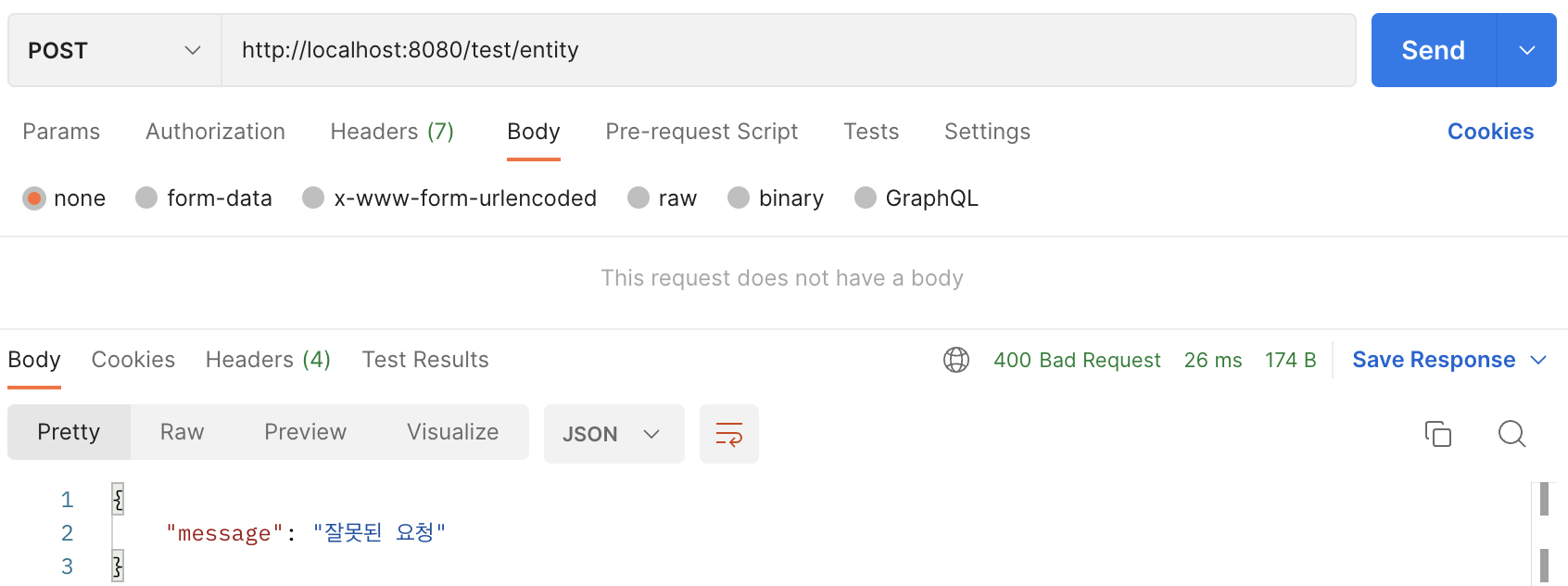
Task: Open the JSON format dropdown
Action: 613,434
